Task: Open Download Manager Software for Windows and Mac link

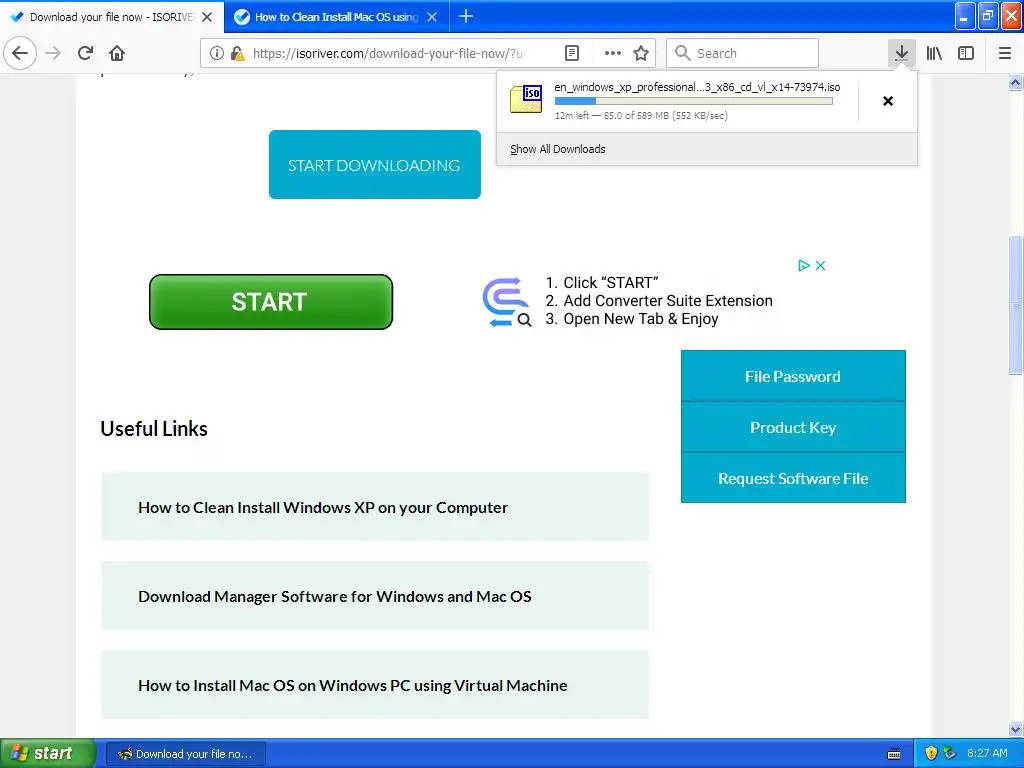Action: (x=334, y=596)
